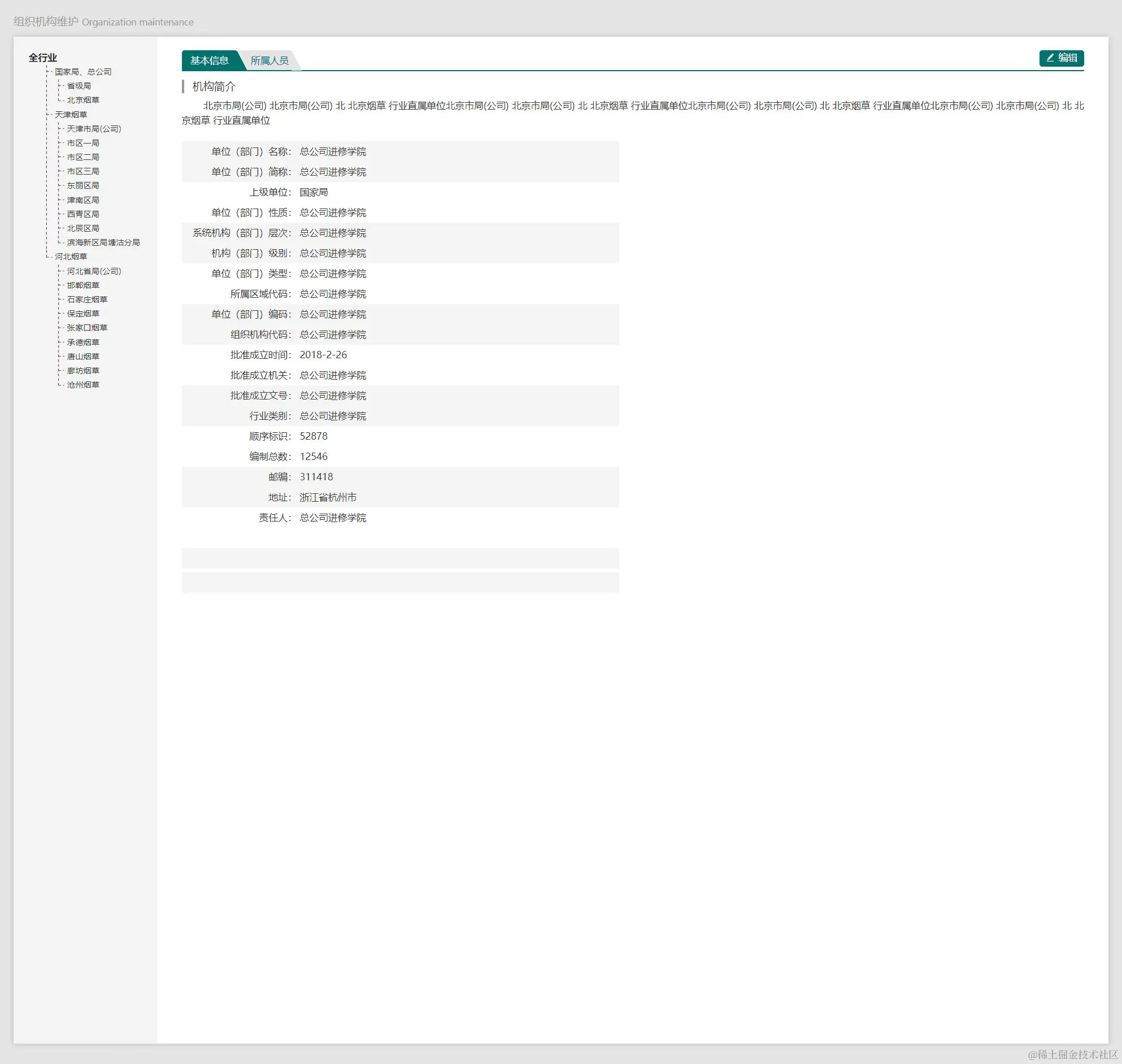Click the 编辑 edit button
Image resolution: width=1122 pixels, height=1064 pixels.
tap(1061, 58)
